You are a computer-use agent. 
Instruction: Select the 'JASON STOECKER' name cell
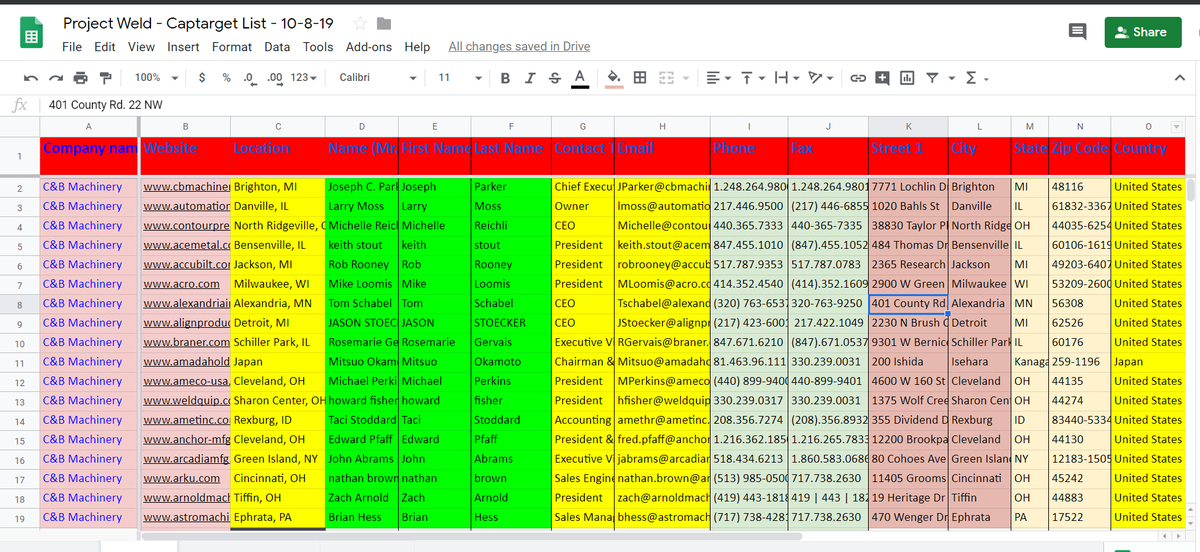362,323
